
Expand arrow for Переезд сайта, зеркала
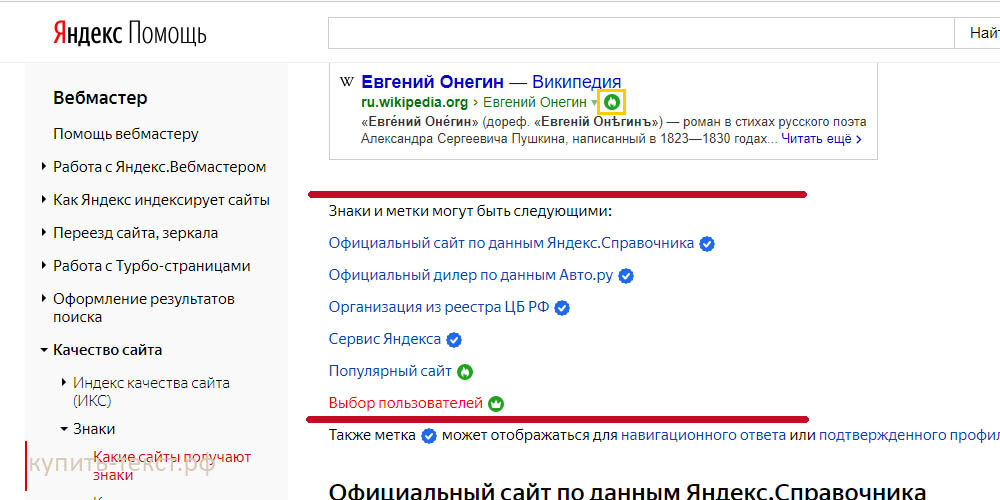click(x=43, y=233)
